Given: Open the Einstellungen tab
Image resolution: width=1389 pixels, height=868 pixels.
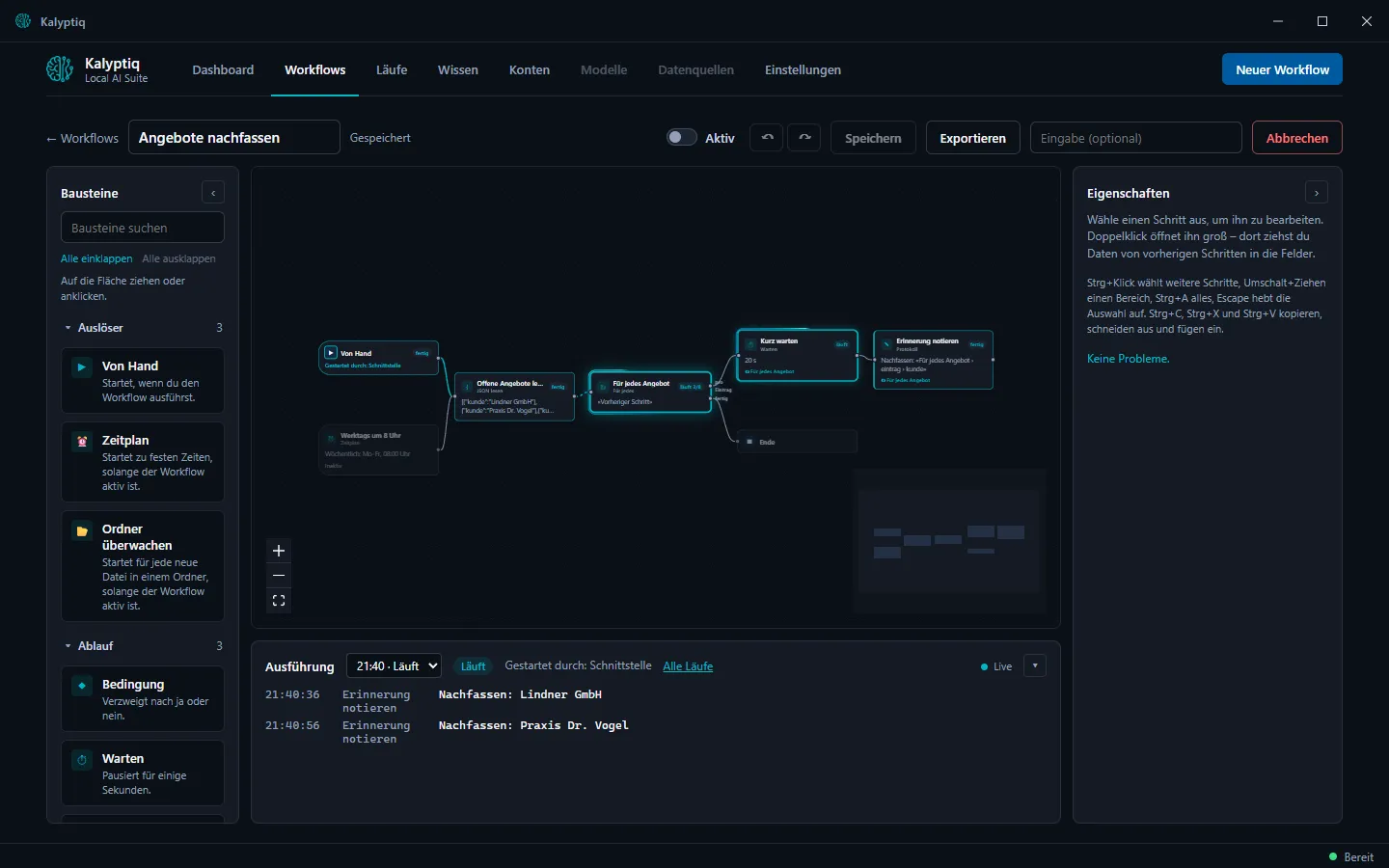Looking at the screenshot, I should click(x=803, y=69).
